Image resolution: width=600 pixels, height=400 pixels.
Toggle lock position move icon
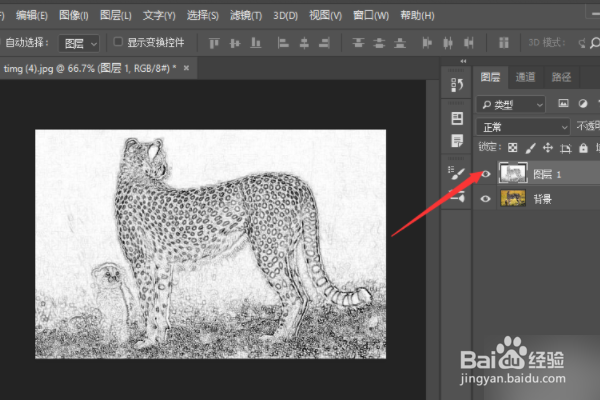[548, 147]
